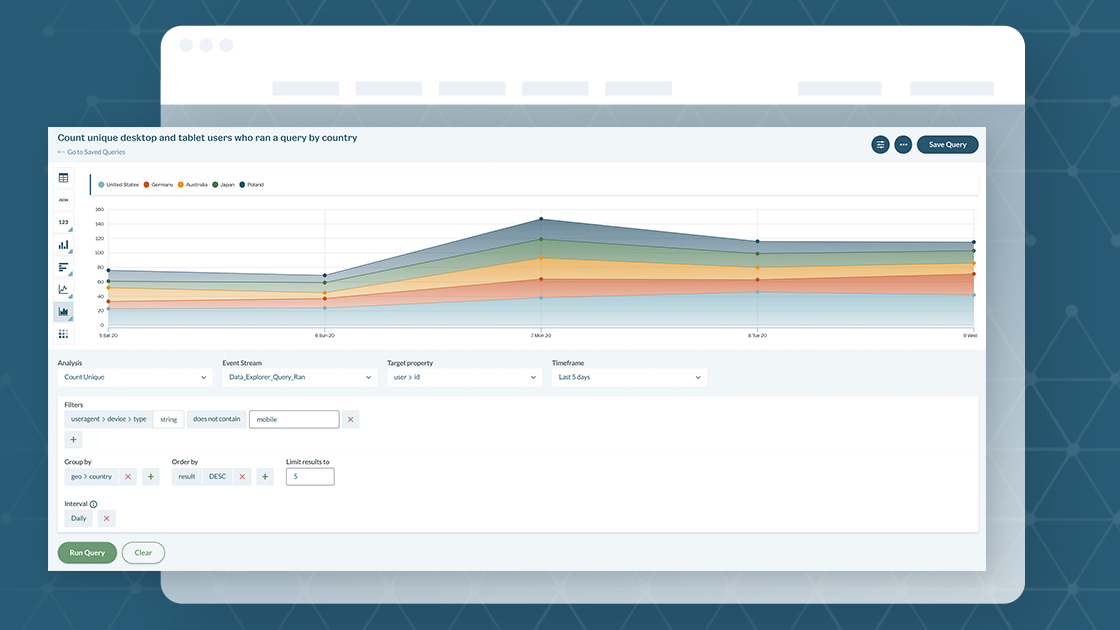Viewport: 1120px width, 630px height.
Task: Click the Limit results input showing 5
Action: click(310, 476)
